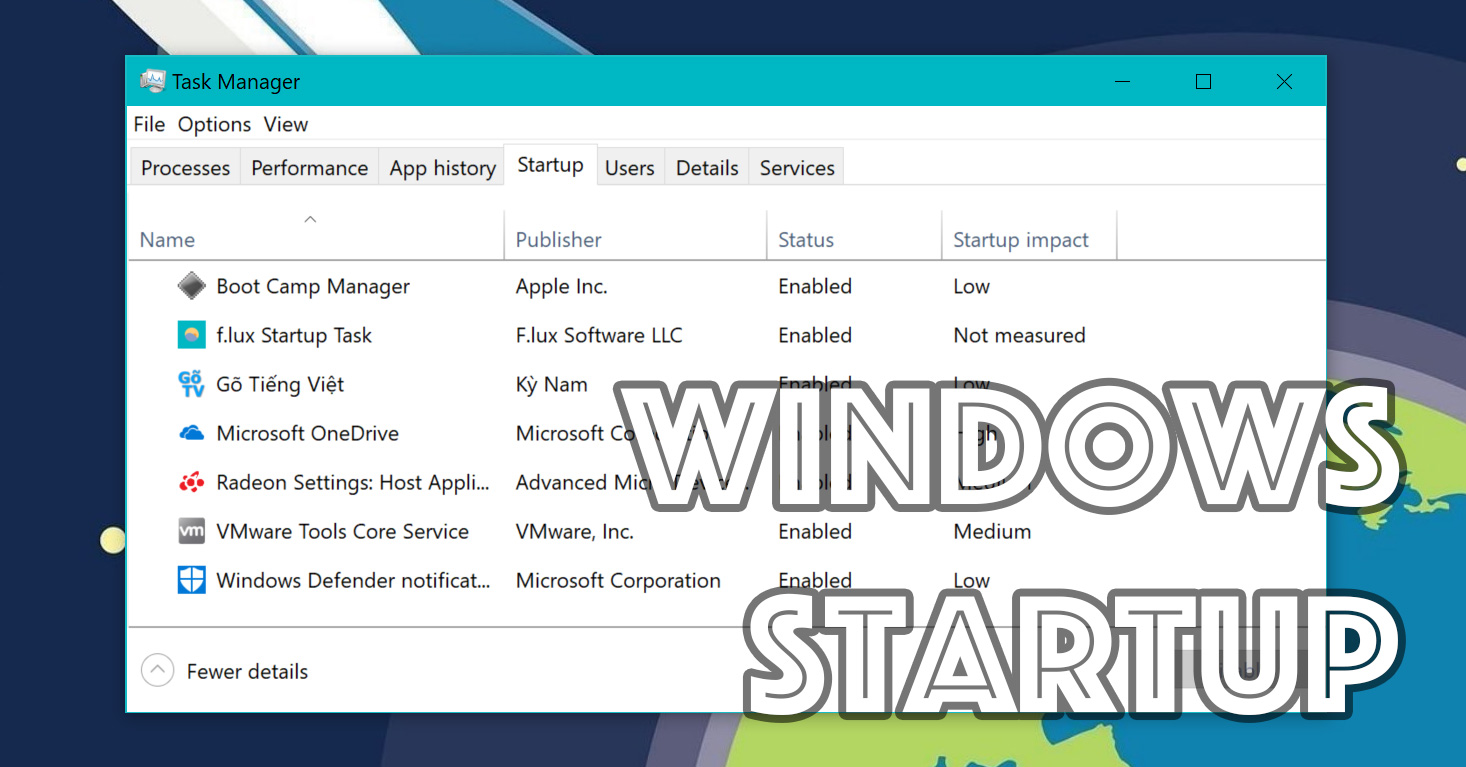Sort by the Status column header
The image size is (1466, 767).
(854, 236)
